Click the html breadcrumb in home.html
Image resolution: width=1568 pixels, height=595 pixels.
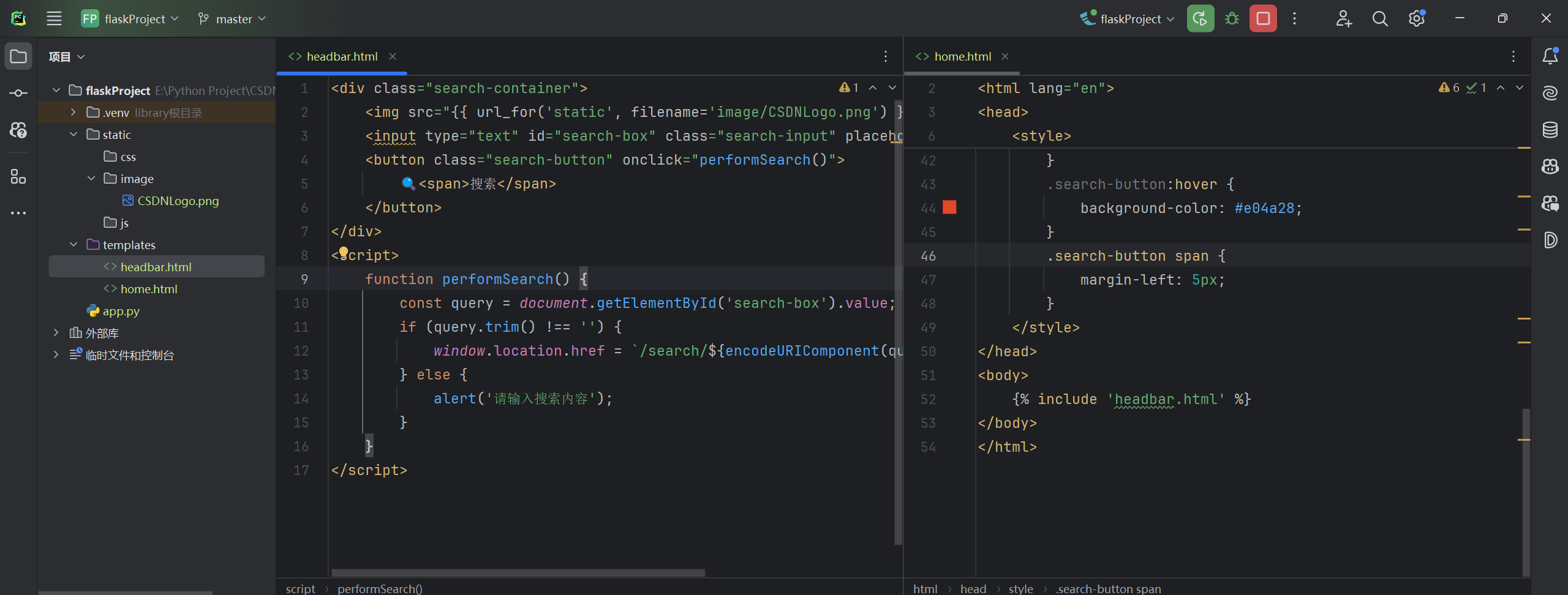(925, 588)
